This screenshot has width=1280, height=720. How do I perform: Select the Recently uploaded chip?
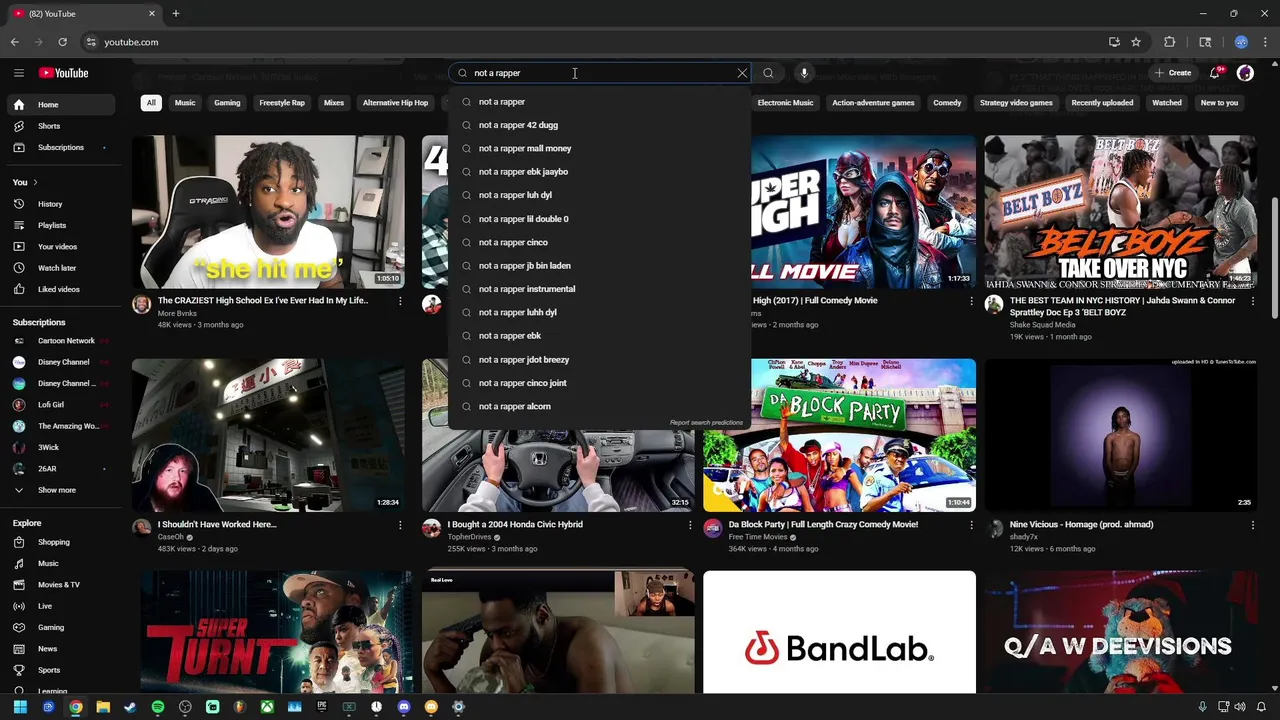point(1102,103)
